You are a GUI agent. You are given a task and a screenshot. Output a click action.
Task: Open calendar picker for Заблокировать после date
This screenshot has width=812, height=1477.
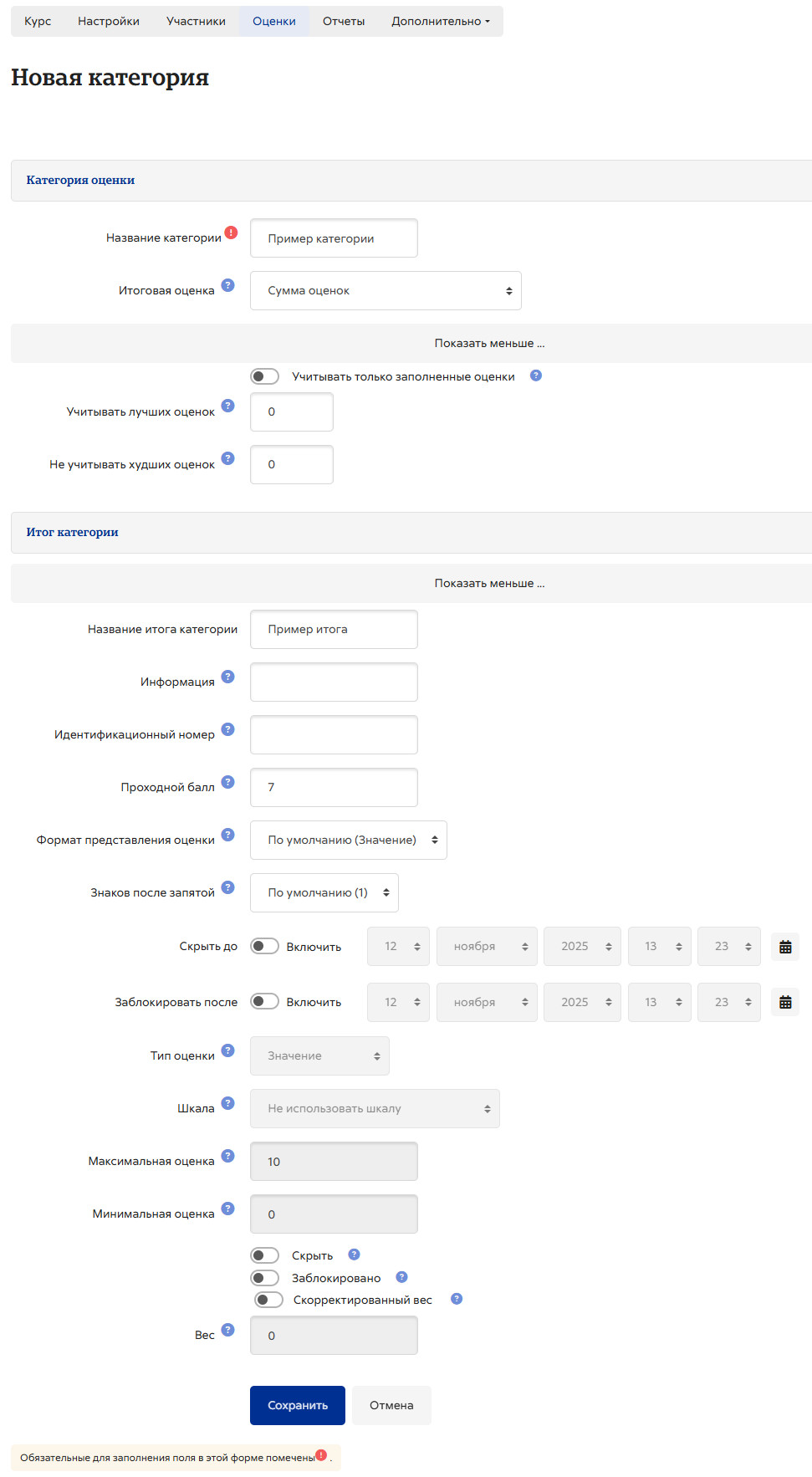coord(784,1002)
